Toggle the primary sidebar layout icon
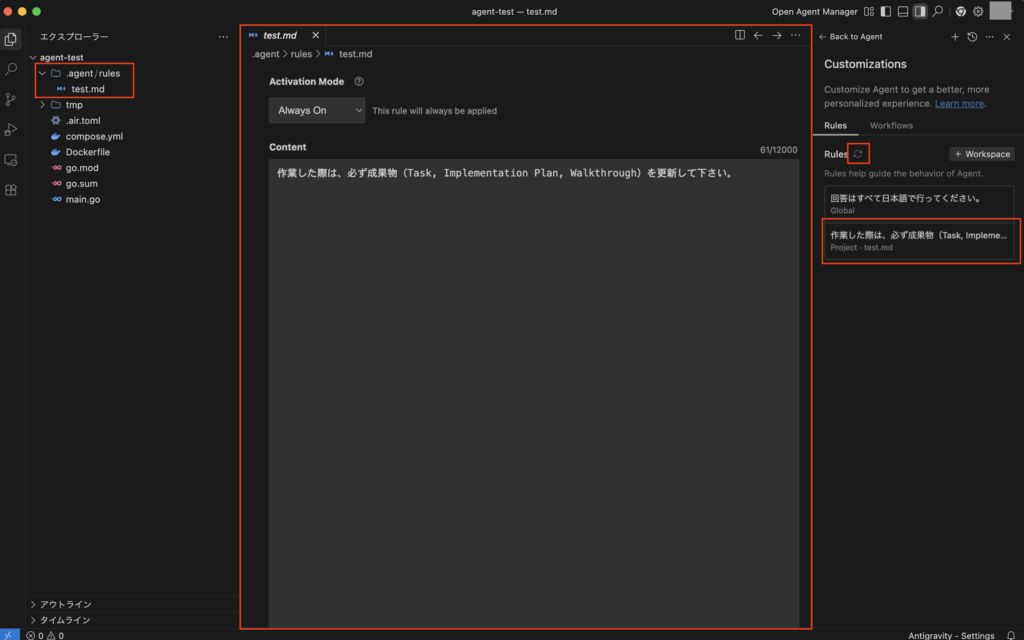This screenshot has width=1024, height=640. [x=885, y=12]
